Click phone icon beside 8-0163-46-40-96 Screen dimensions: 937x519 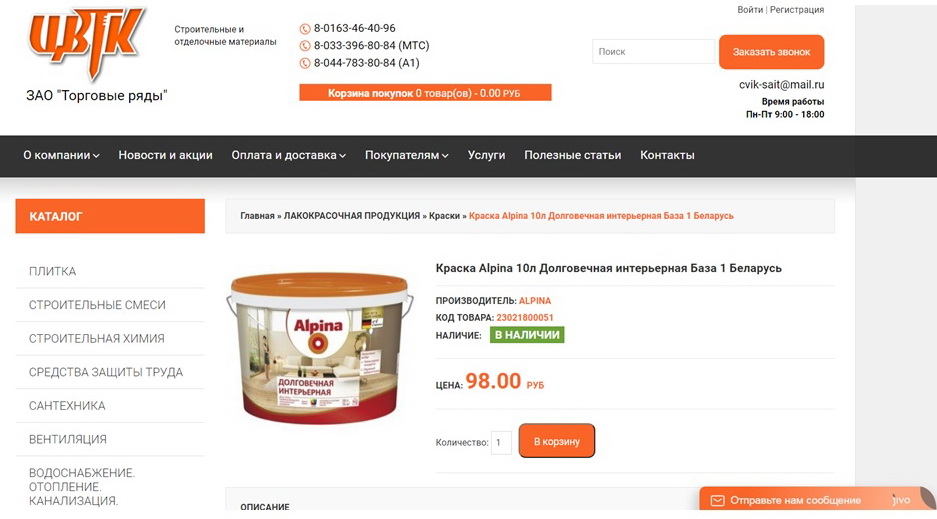(305, 29)
